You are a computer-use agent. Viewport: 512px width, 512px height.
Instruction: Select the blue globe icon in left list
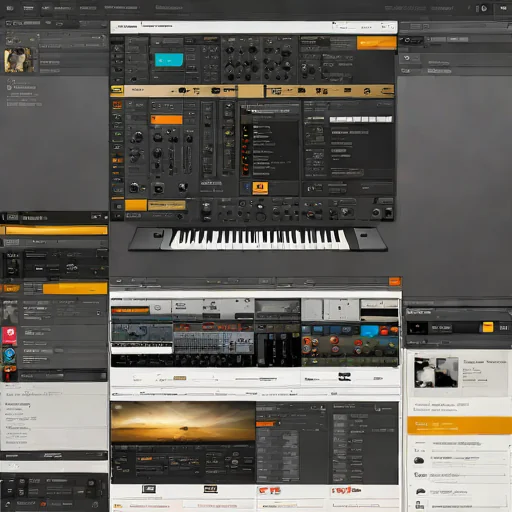point(10,355)
